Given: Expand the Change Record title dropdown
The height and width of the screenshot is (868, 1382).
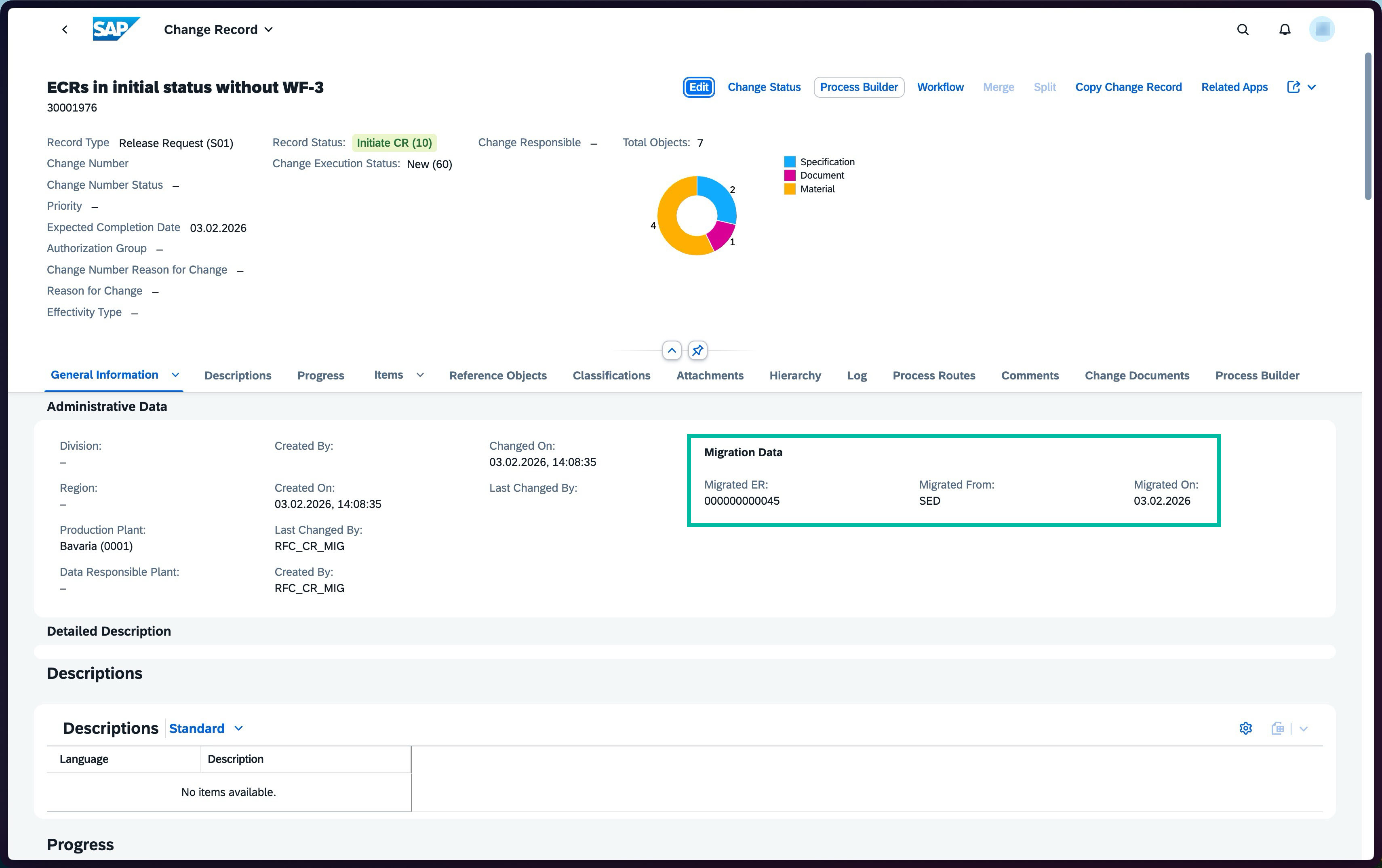Looking at the screenshot, I should coord(269,29).
